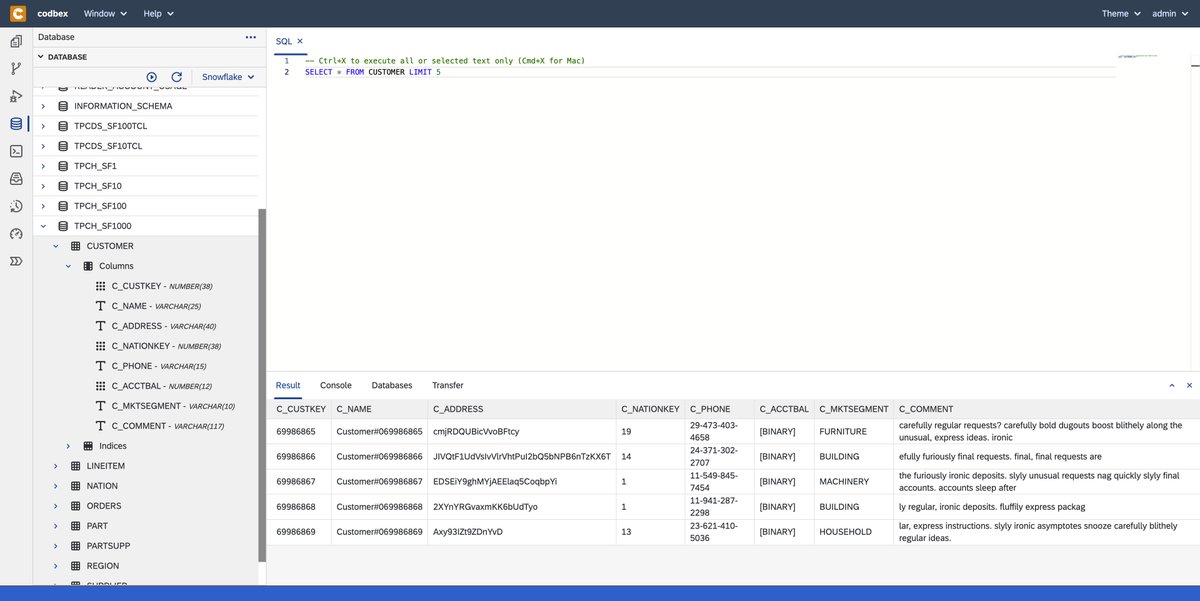Collapse the CUSTOMER table node
This screenshot has width=1200, height=601.
(55, 246)
